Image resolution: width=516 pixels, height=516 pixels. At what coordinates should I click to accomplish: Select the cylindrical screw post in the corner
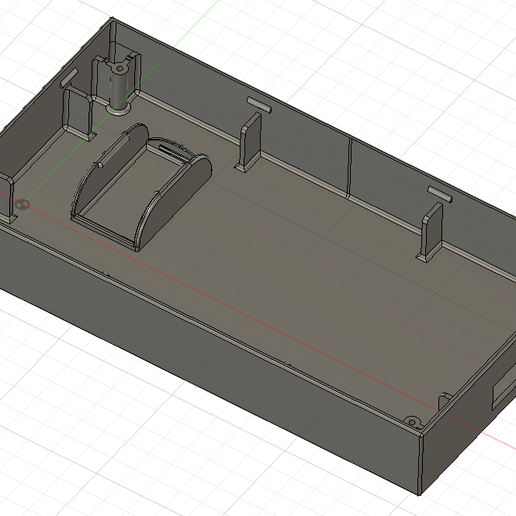(x=119, y=87)
